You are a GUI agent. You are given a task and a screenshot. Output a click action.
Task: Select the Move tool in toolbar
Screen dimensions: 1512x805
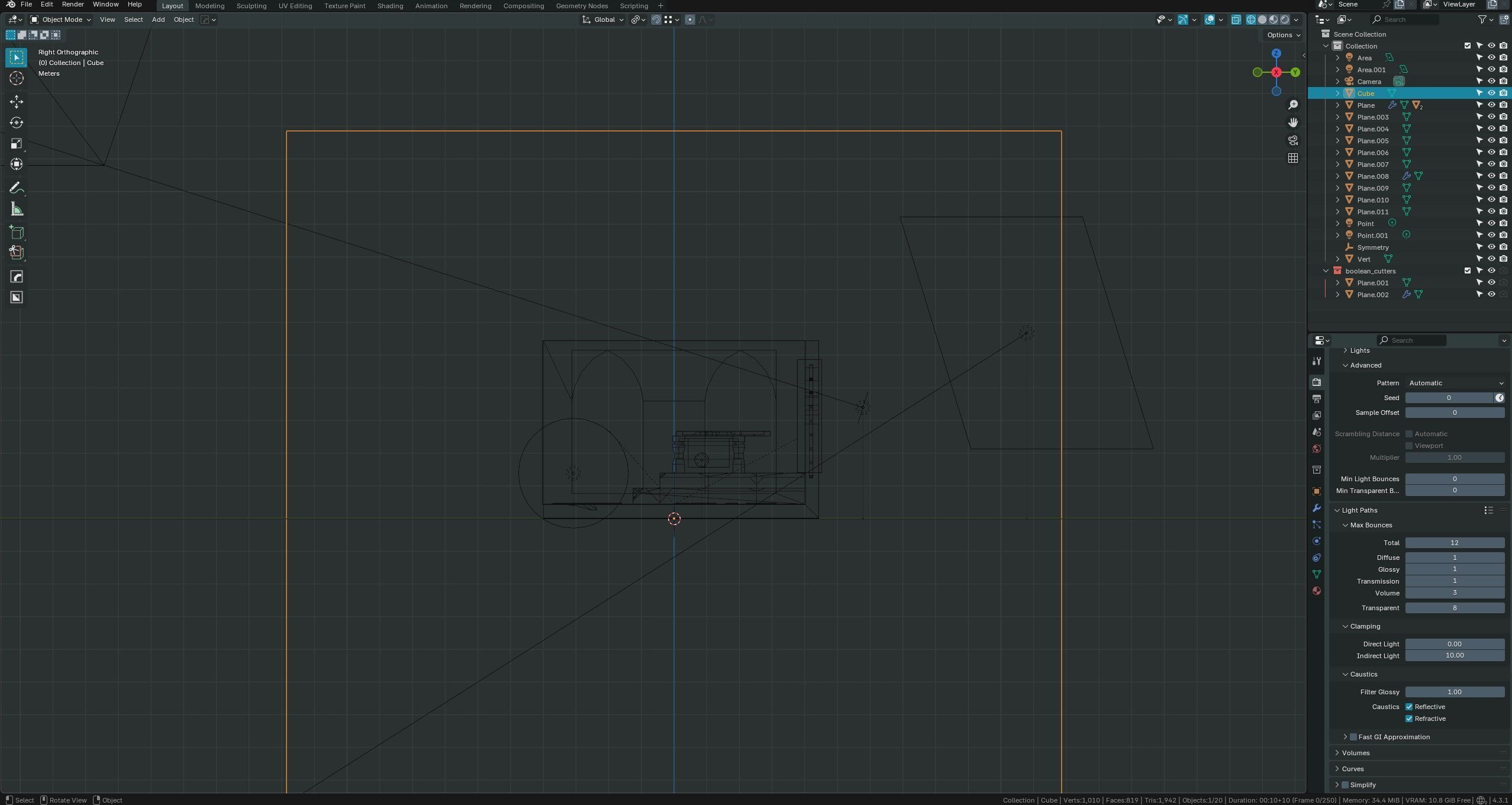tap(16, 102)
